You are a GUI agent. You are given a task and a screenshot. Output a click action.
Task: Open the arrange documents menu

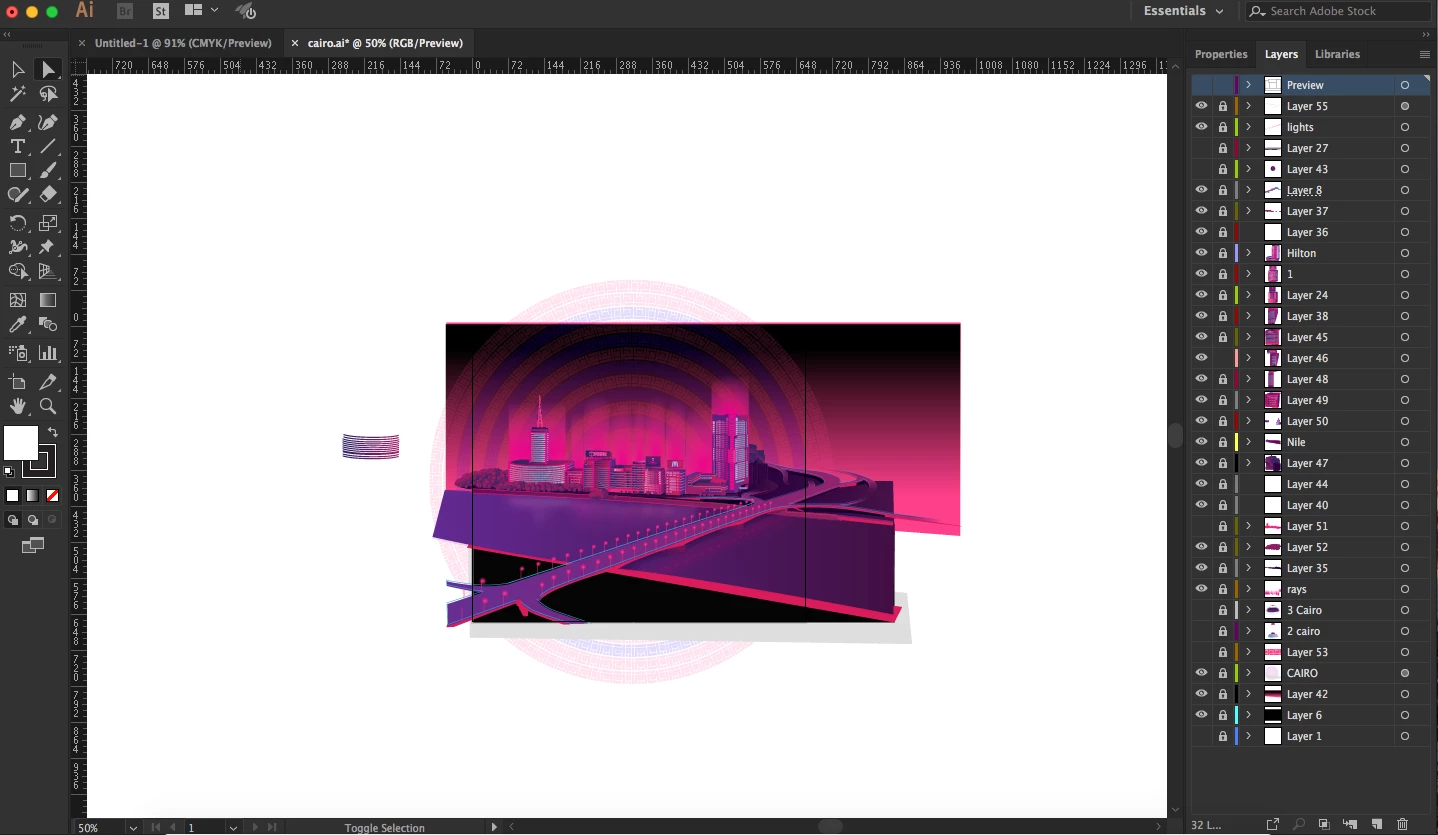200,11
